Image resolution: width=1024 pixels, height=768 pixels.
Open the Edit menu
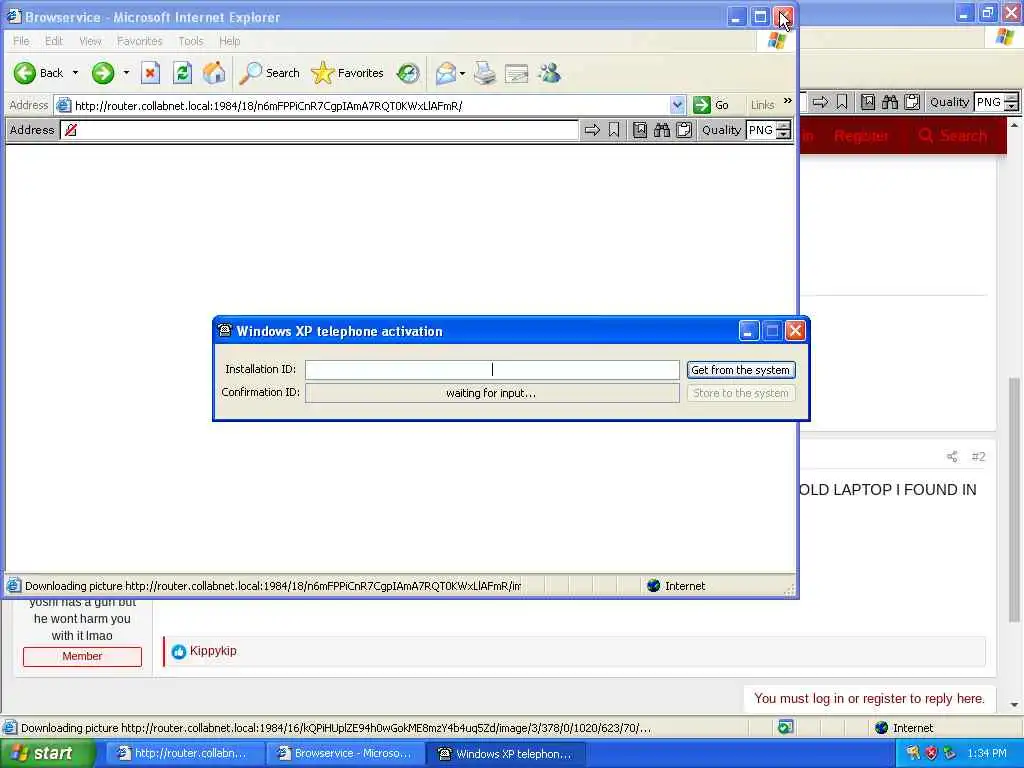pyautogui.click(x=54, y=41)
